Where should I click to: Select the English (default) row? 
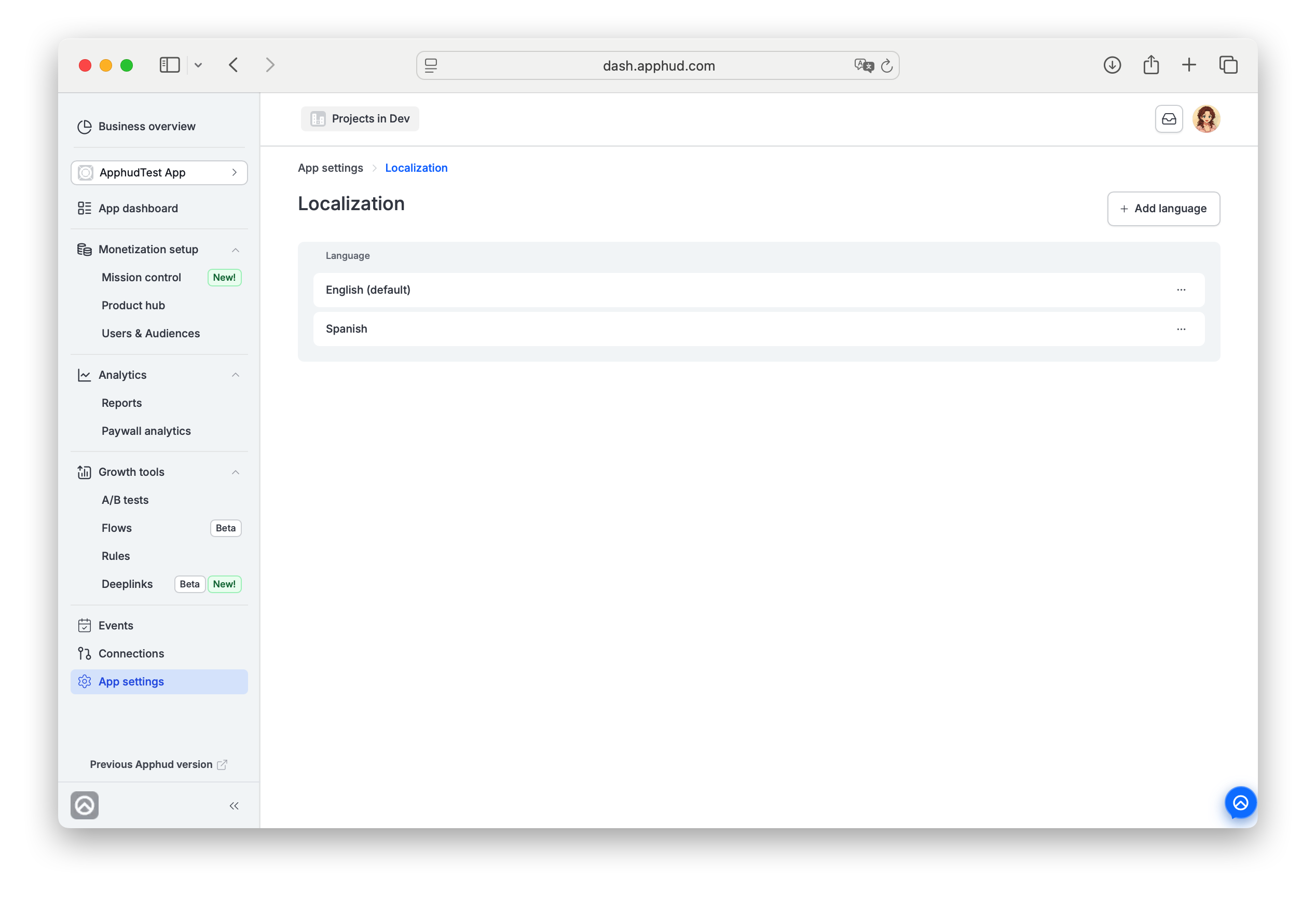click(x=759, y=290)
